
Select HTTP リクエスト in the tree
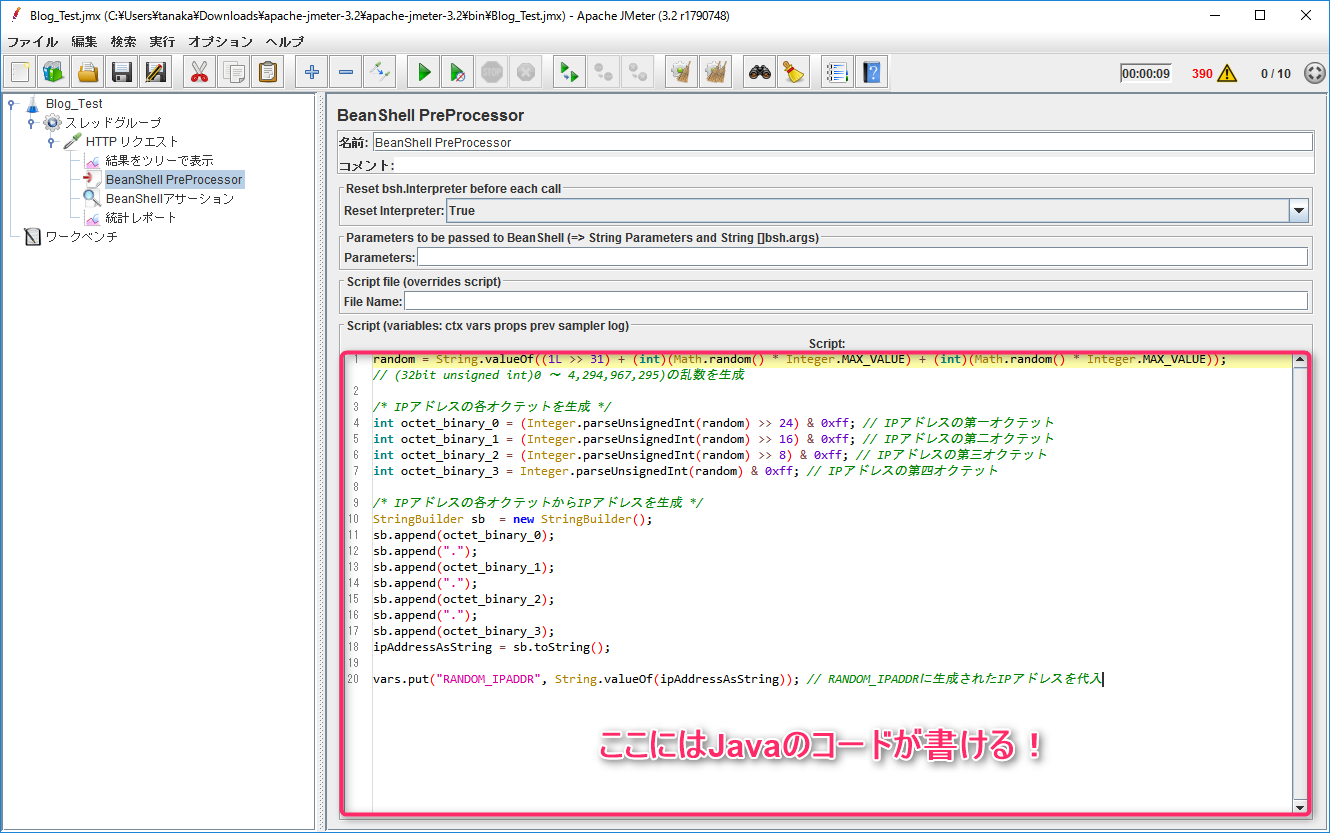132,141
